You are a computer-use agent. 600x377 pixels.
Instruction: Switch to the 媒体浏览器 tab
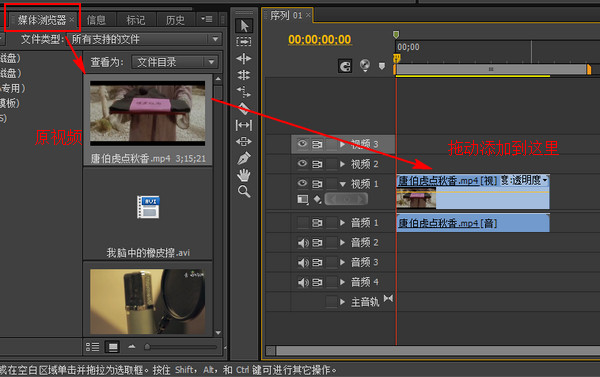(42, 20)
